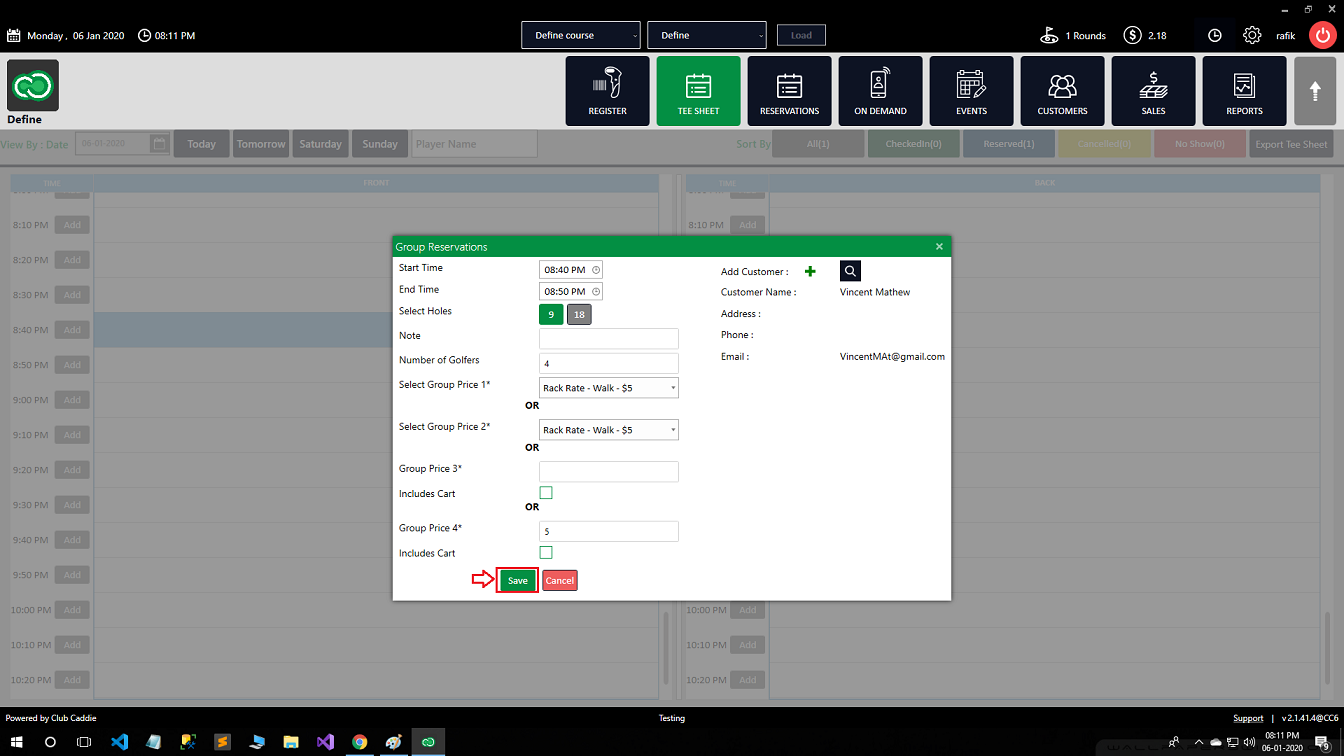
Task: Open the Reports tab
Action: coord(1244,91)
